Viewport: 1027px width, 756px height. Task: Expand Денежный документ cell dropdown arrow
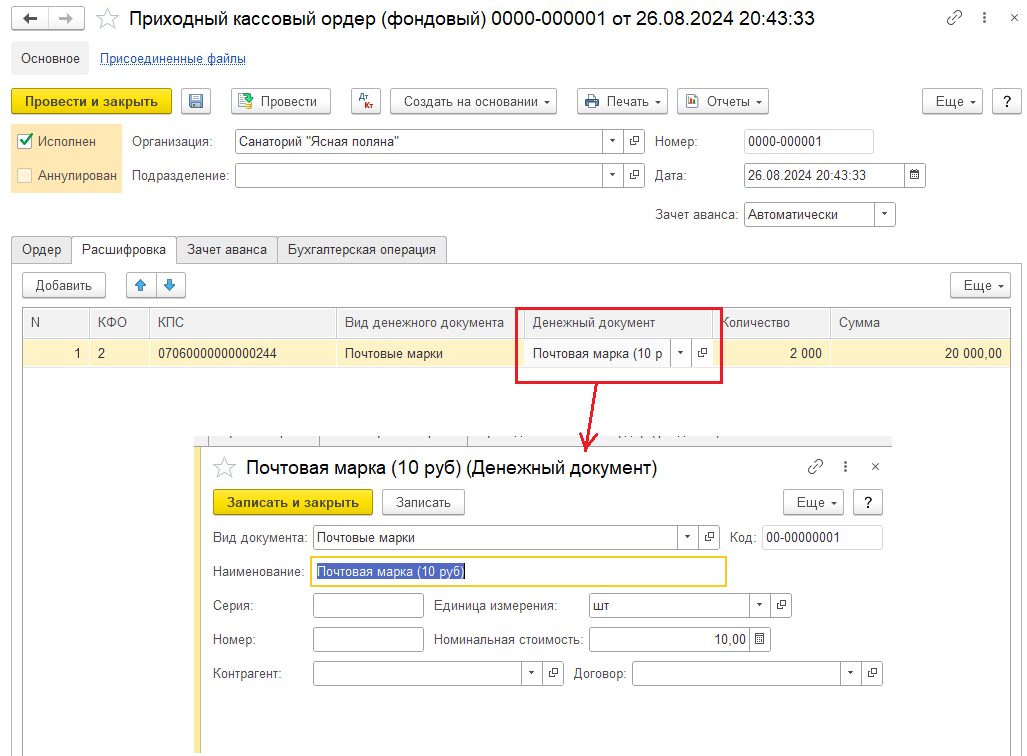[681, 353]
